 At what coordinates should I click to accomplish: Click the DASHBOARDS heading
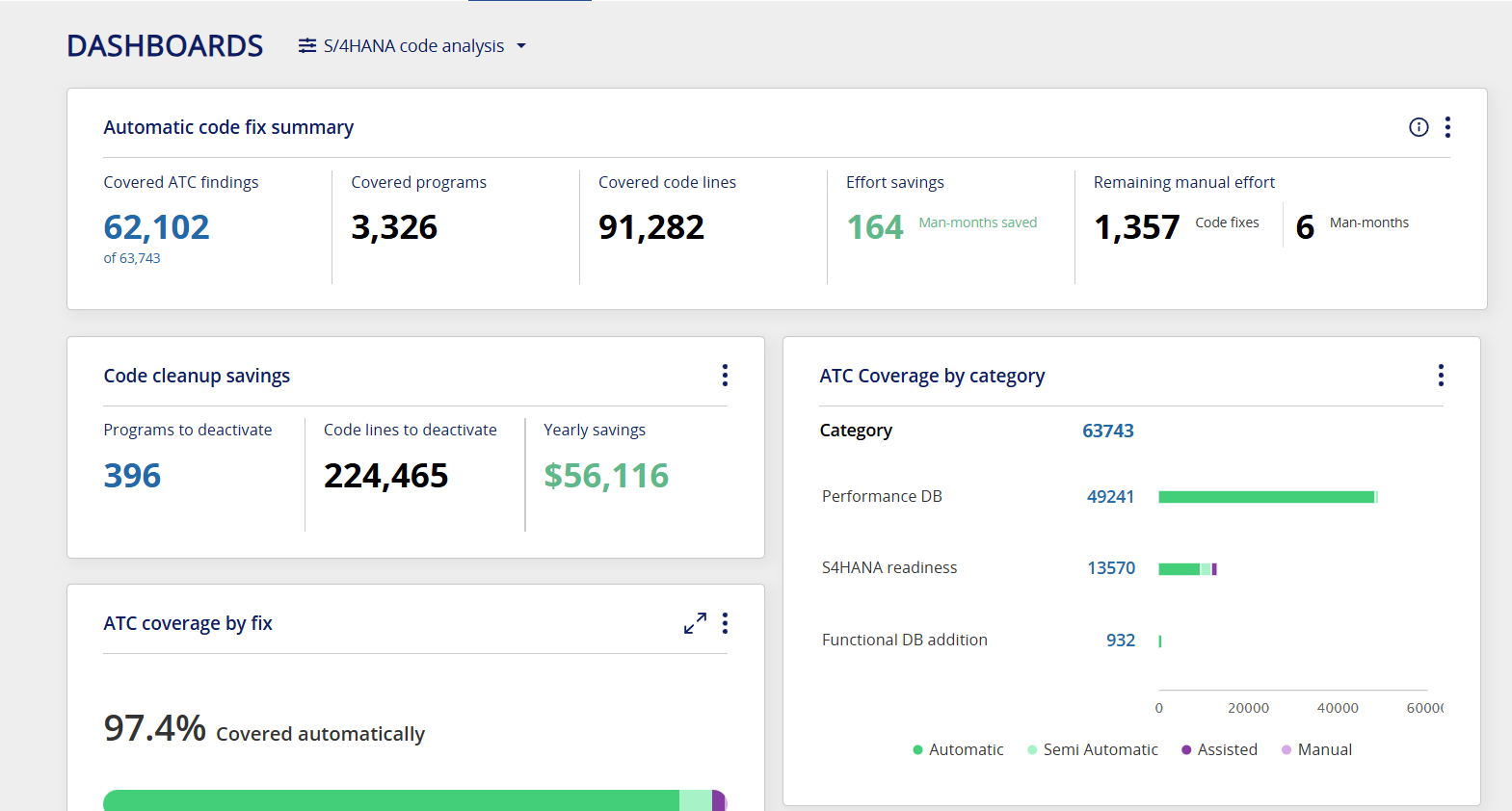coord(165,46)
